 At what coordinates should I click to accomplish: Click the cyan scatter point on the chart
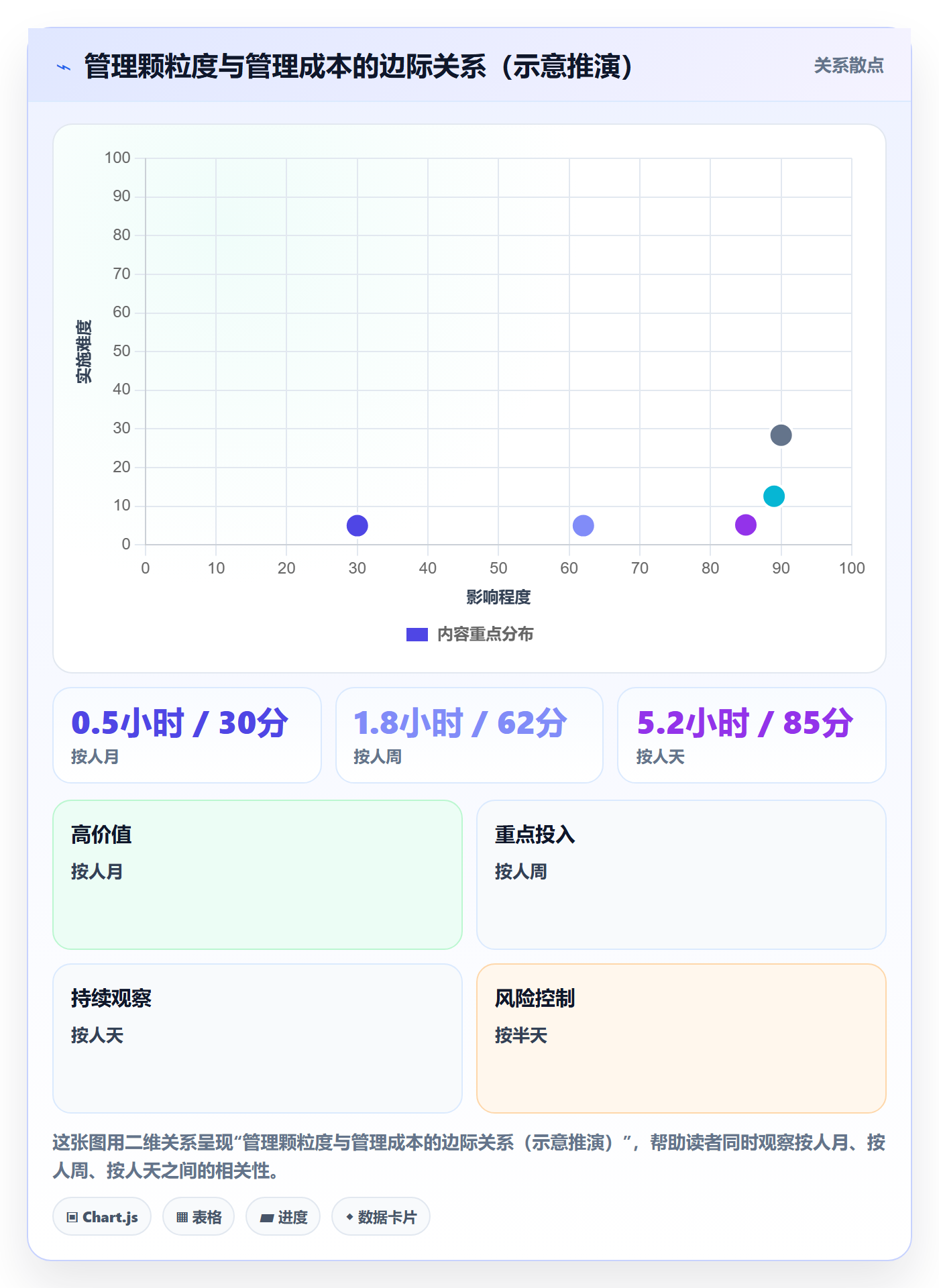pyautogui.click(x=774, y=496)
